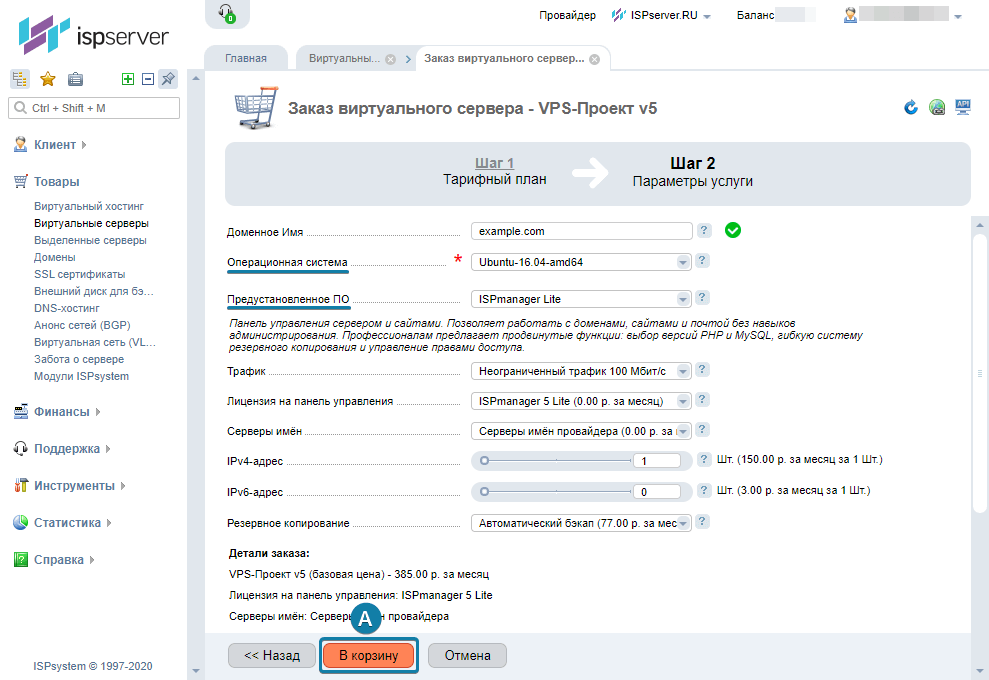Close the Заказ виртуального сервер... tab
The height and width of the screenshot is (680, 989).
[x=594, y=59]
